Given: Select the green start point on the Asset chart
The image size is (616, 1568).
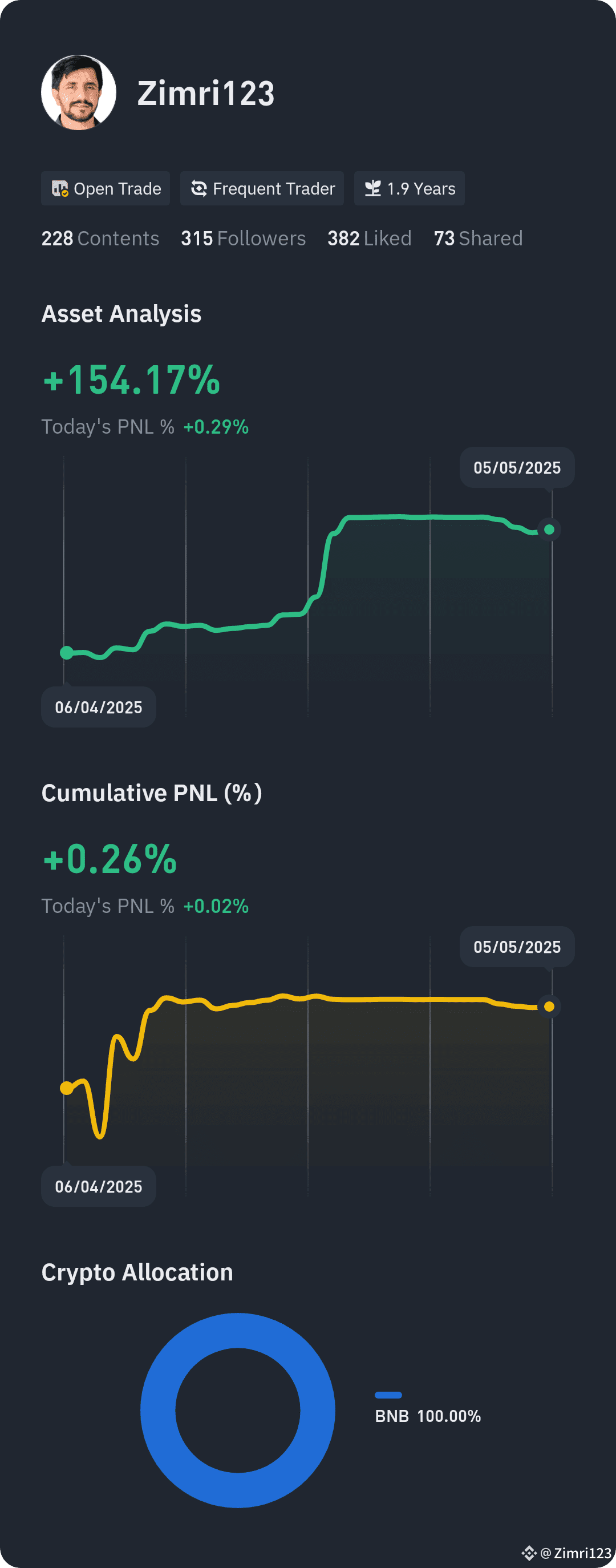Looking at the screenshot, I should (x=67, y=653).
